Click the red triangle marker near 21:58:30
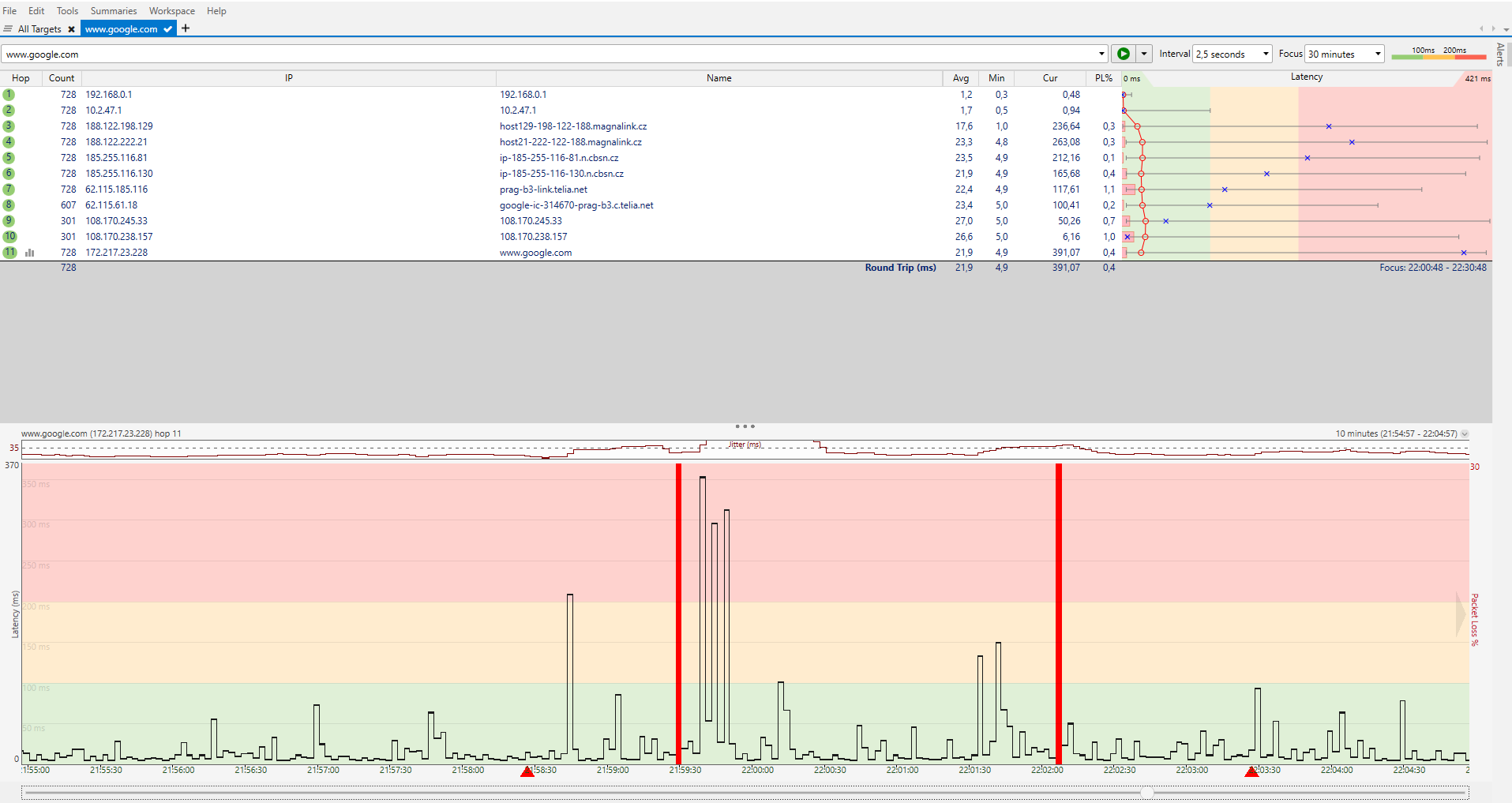 click(x=527, y=771)
